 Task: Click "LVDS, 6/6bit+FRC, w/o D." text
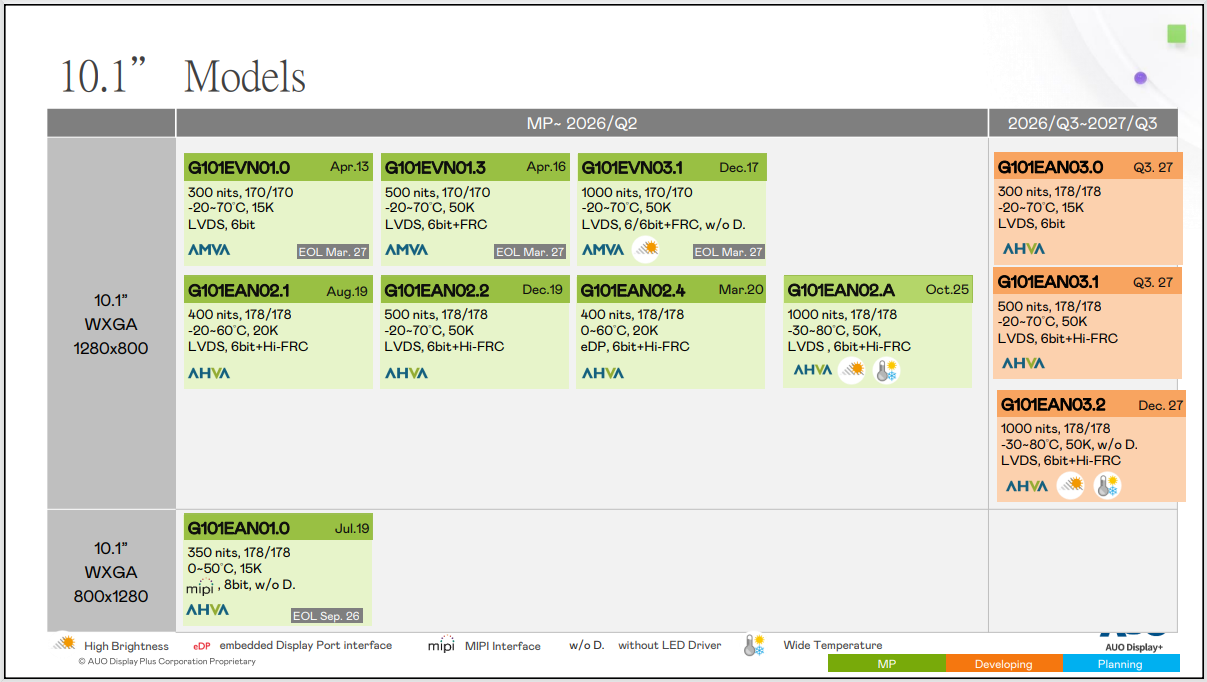click(663, 224)
